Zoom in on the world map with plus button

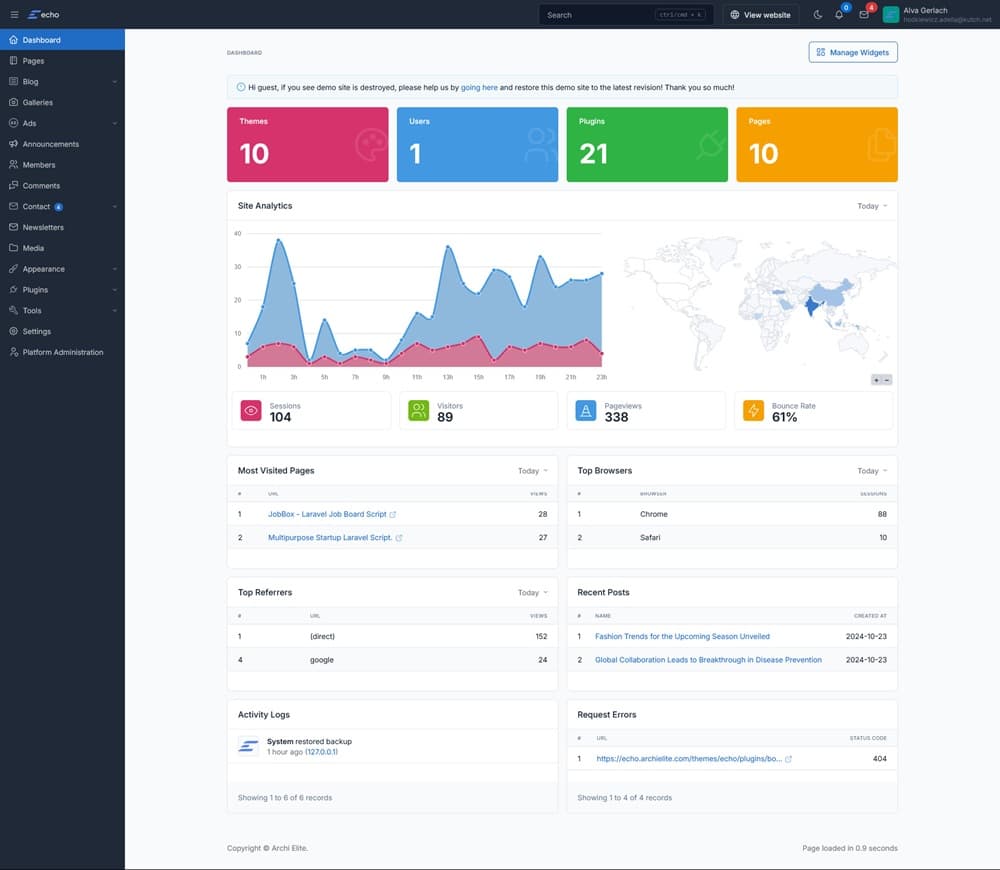coord(876,380)
